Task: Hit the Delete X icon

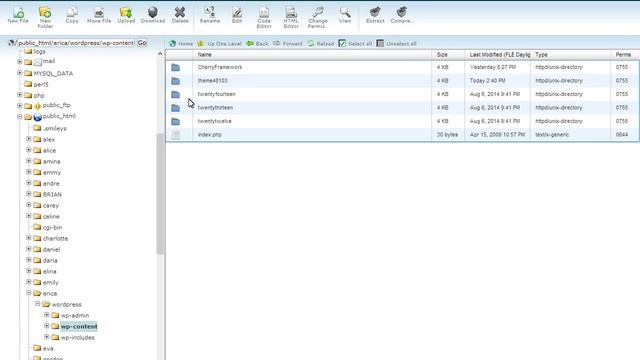Action: [x=180, y=15]
